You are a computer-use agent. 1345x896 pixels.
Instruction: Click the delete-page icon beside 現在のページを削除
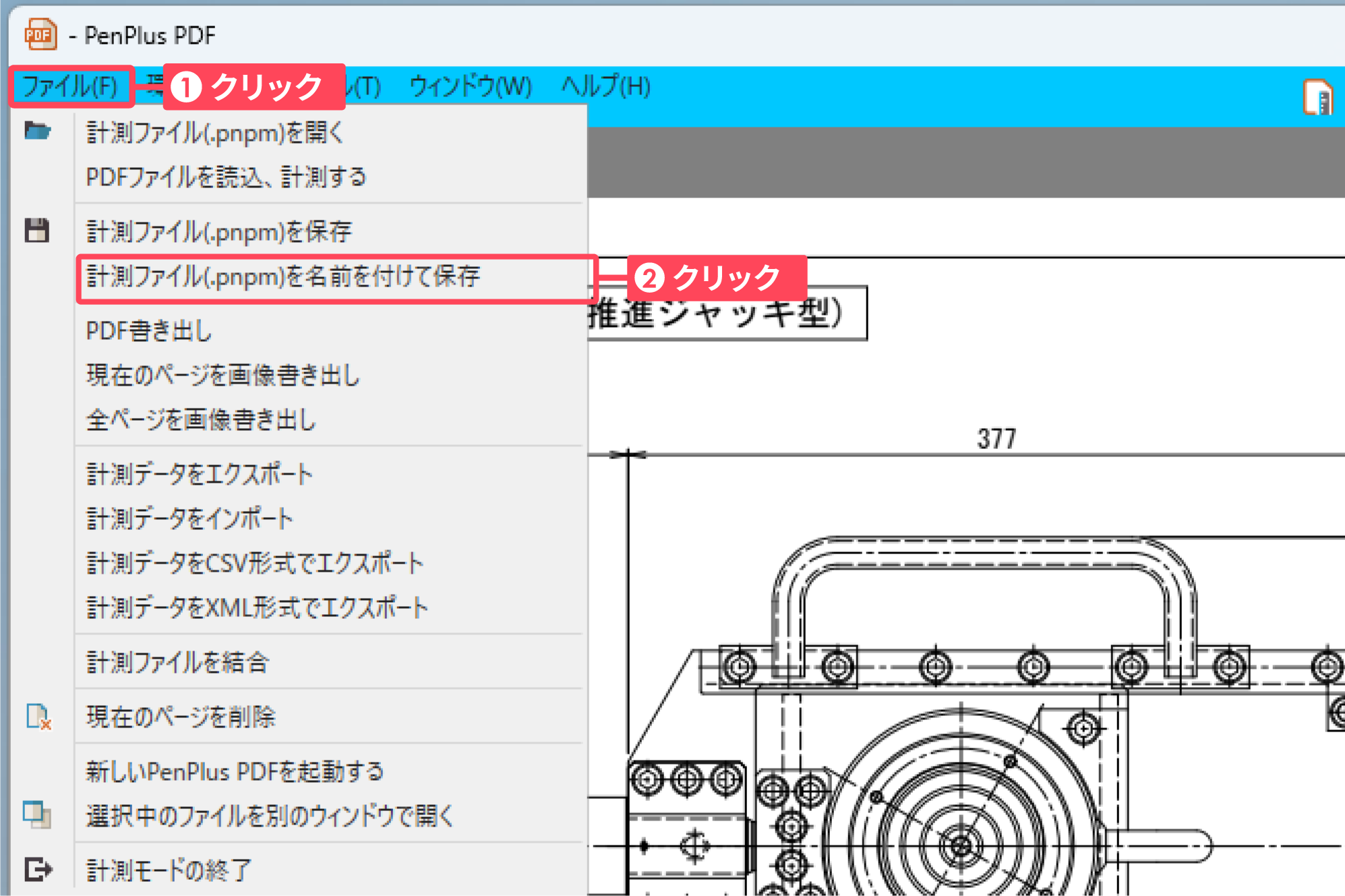38,716
